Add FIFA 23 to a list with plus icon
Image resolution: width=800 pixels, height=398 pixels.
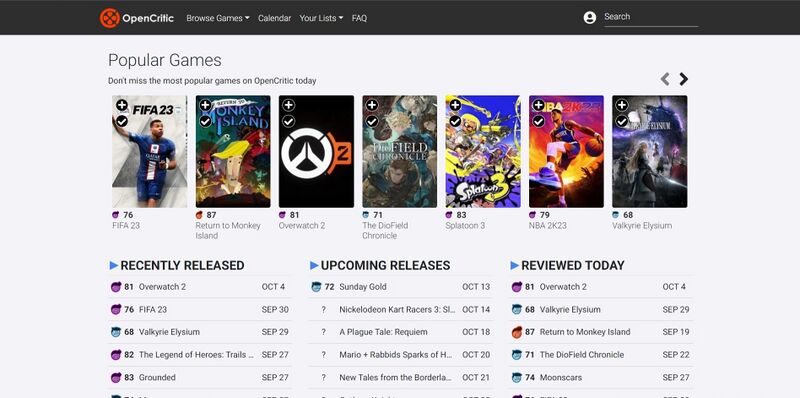(x=121, y=105)
